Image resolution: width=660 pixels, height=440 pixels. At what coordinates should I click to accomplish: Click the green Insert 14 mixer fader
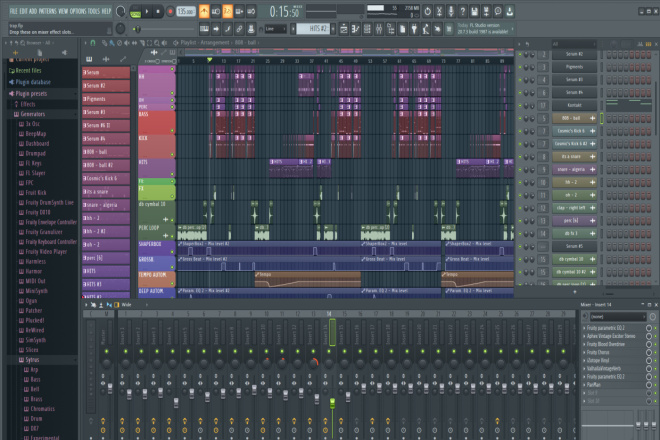[332, 403]
